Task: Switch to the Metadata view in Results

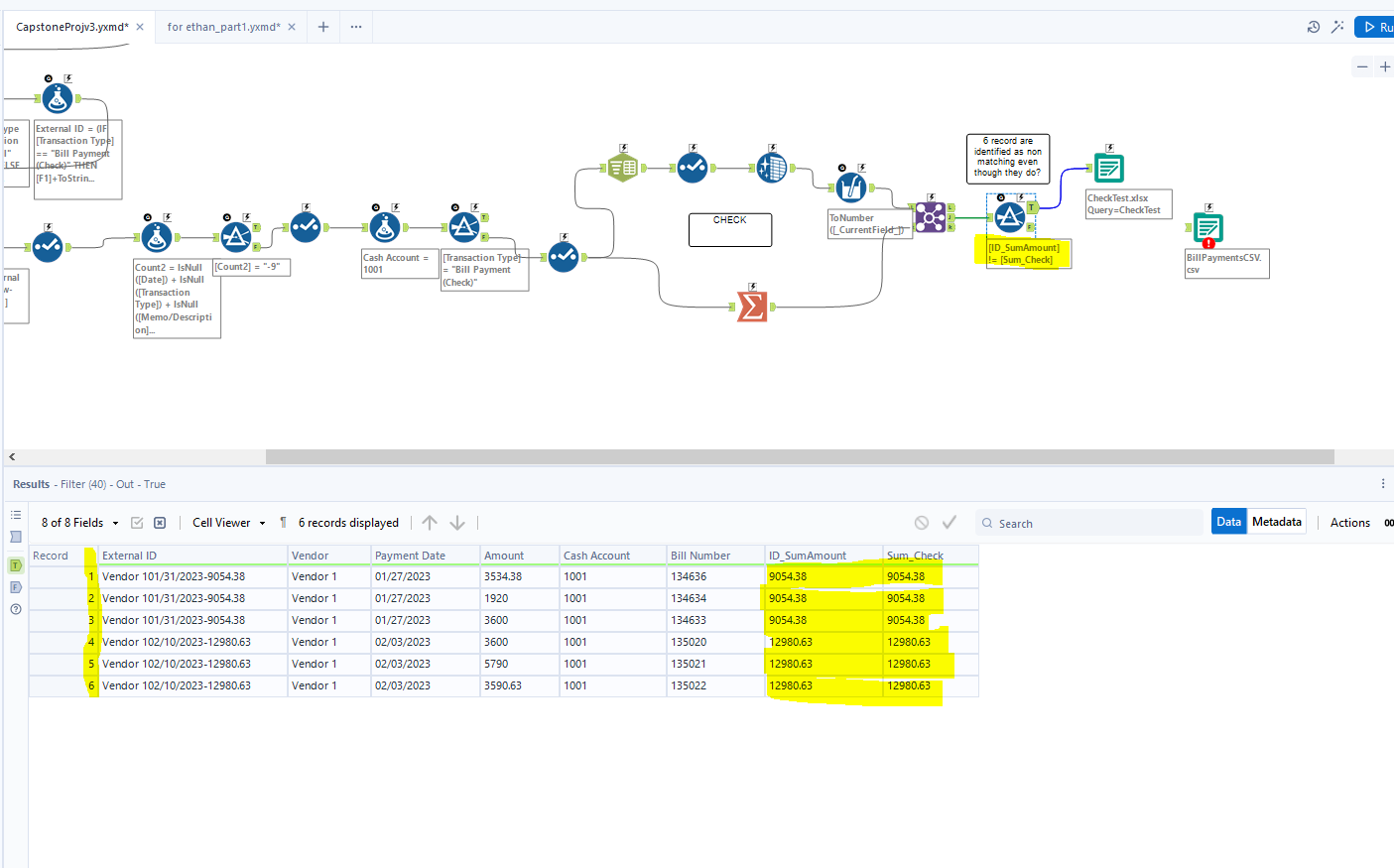Action: (1277, 521)
